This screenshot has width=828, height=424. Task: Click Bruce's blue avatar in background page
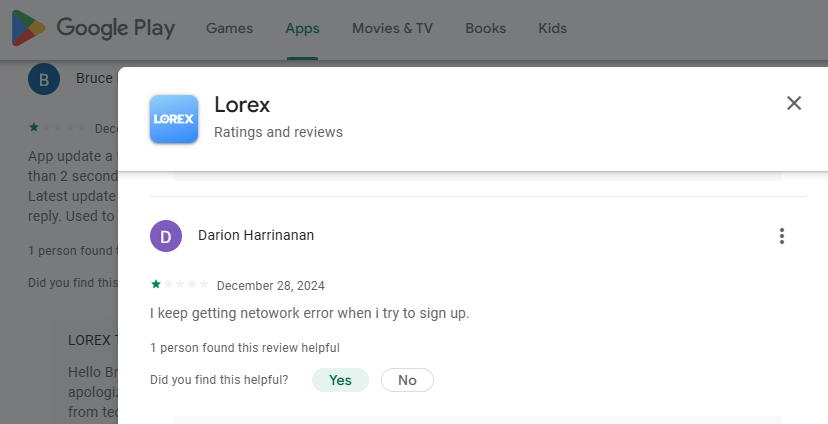pyautogui.click(x=44, y=79)
